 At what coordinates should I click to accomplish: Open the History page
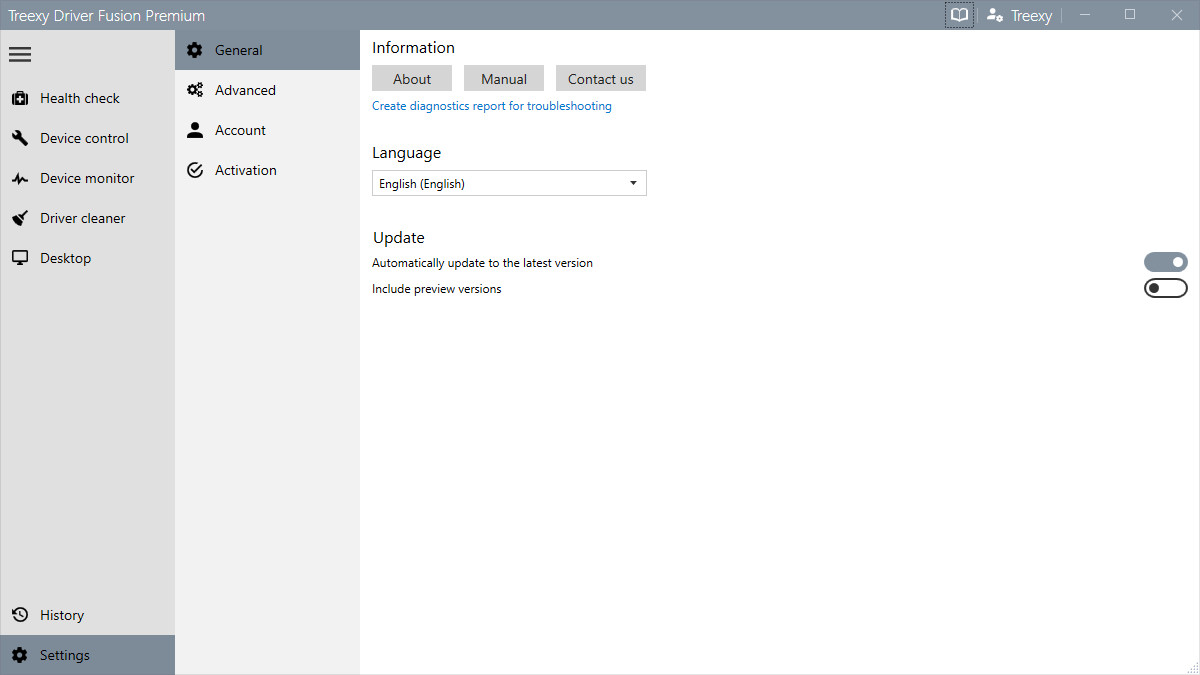pos(87,615)
